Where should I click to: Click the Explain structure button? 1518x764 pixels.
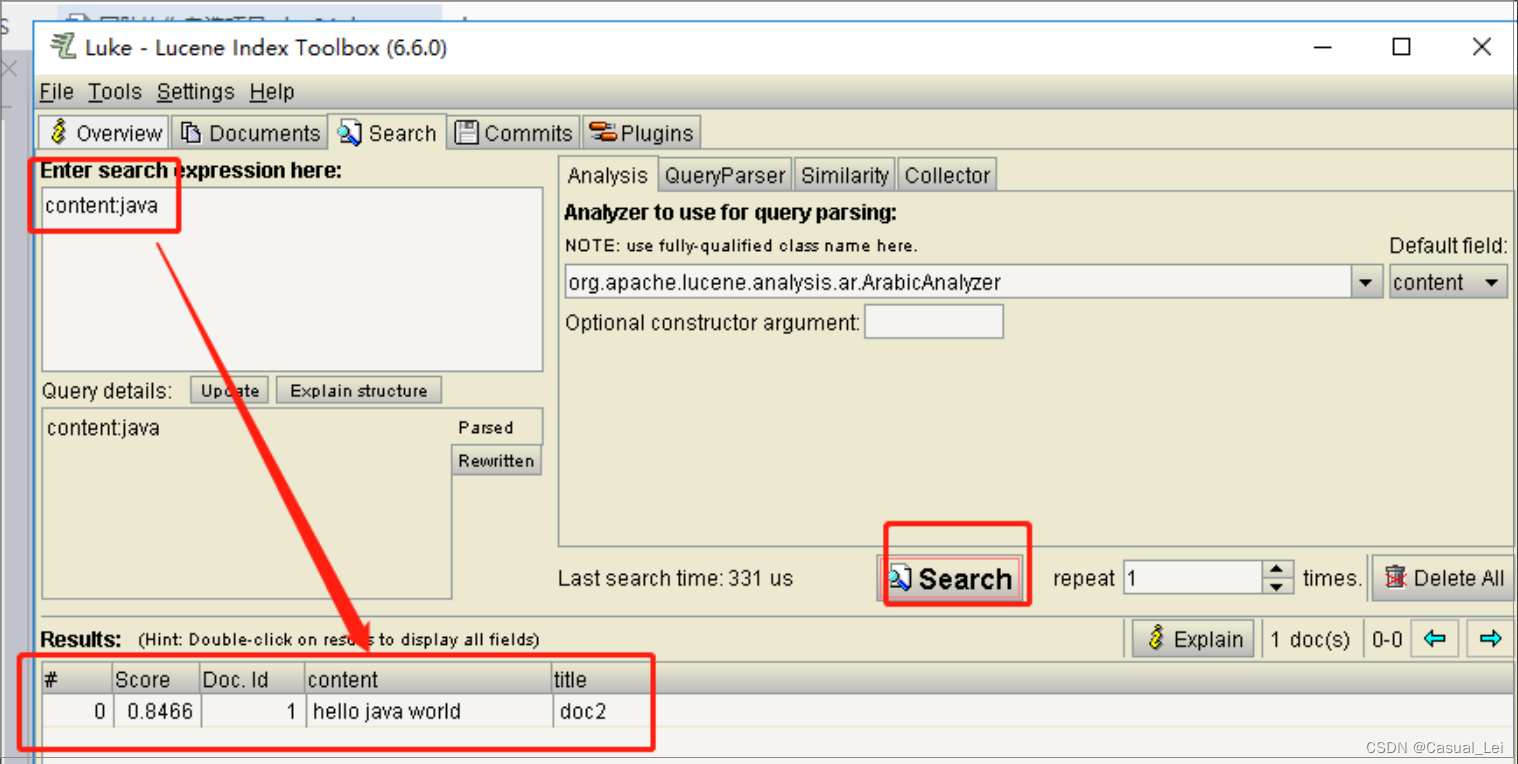point(358,390)
